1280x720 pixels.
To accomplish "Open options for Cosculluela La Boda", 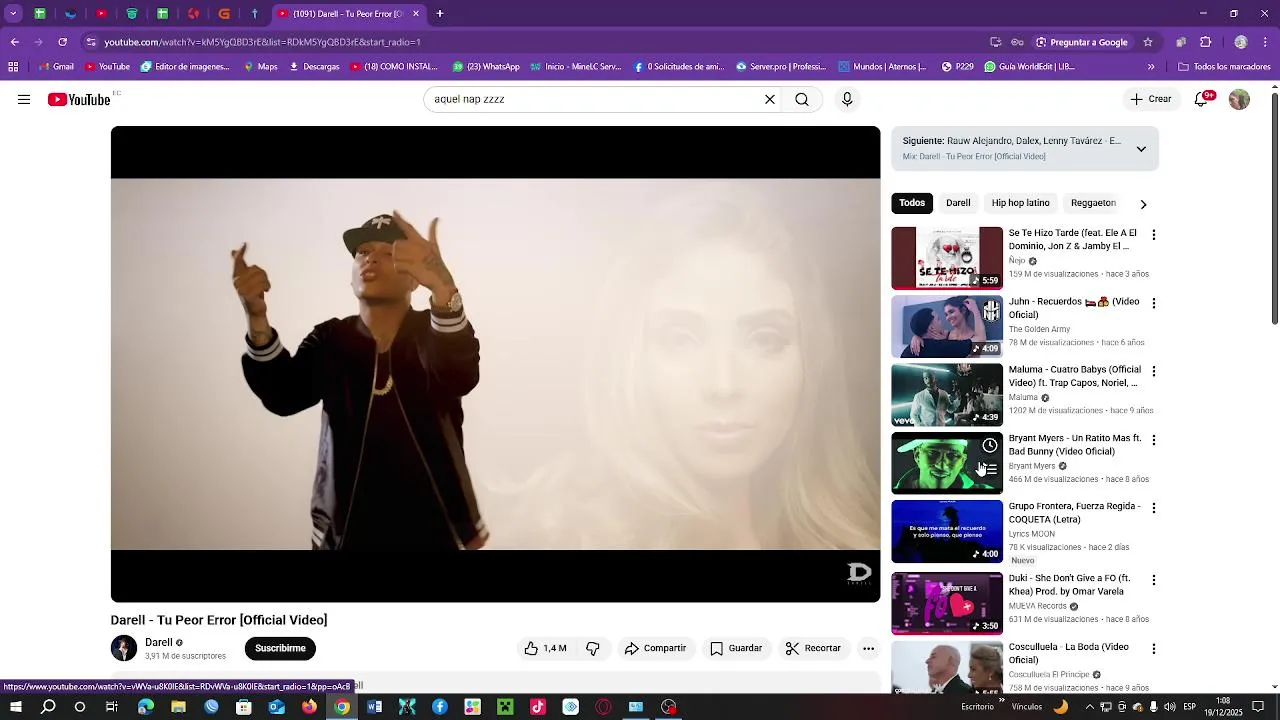I will point(1154,649).
